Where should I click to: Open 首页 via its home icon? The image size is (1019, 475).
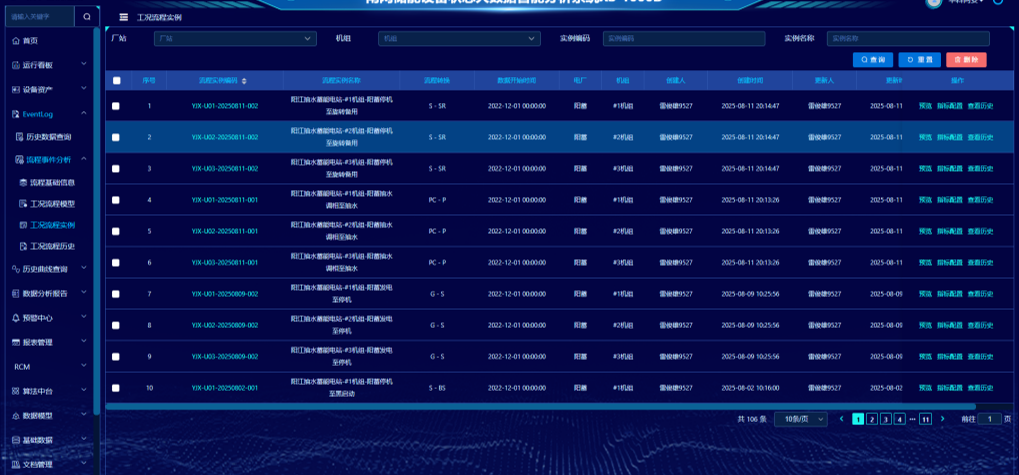[16, 41]
